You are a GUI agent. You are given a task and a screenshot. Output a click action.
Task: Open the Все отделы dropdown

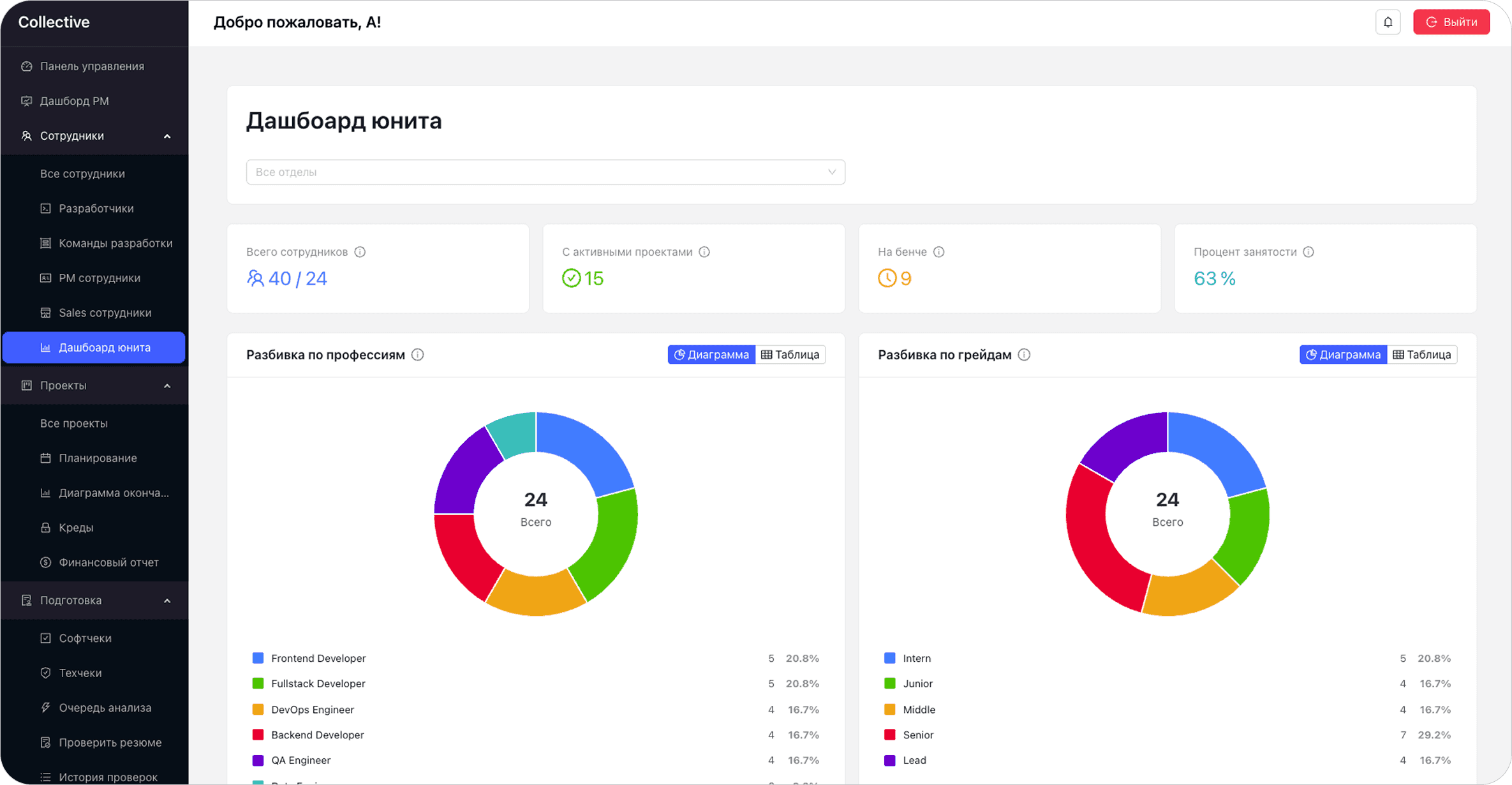point(545,172)
